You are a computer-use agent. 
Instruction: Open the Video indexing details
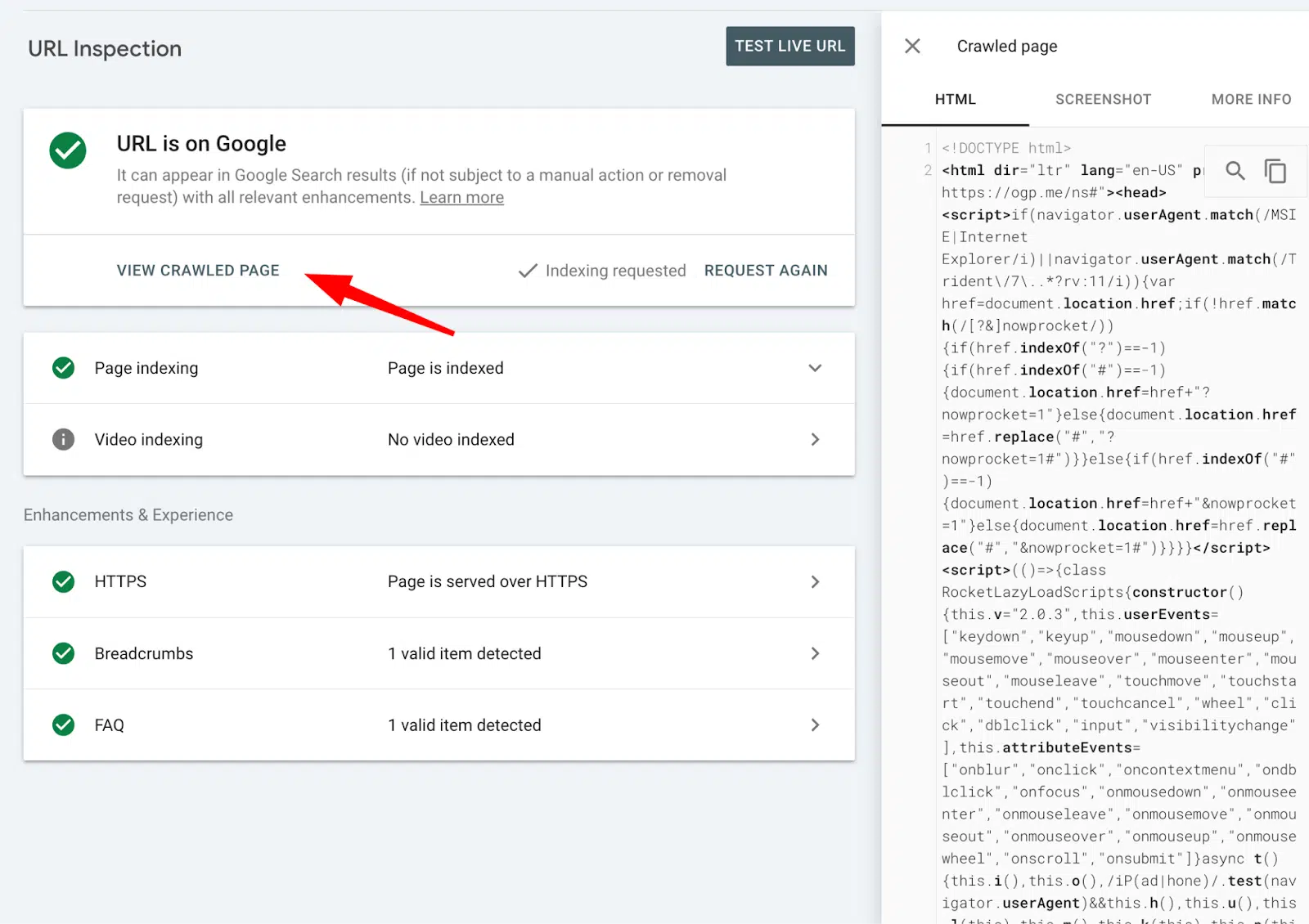815,439
